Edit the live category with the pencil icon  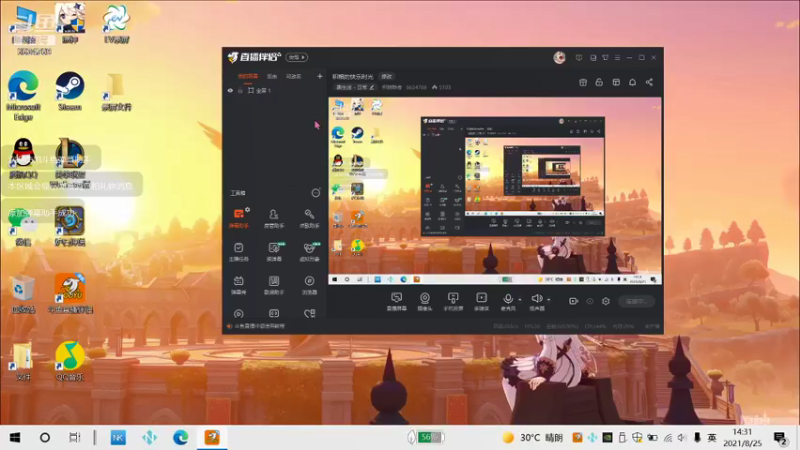[371, 87]
